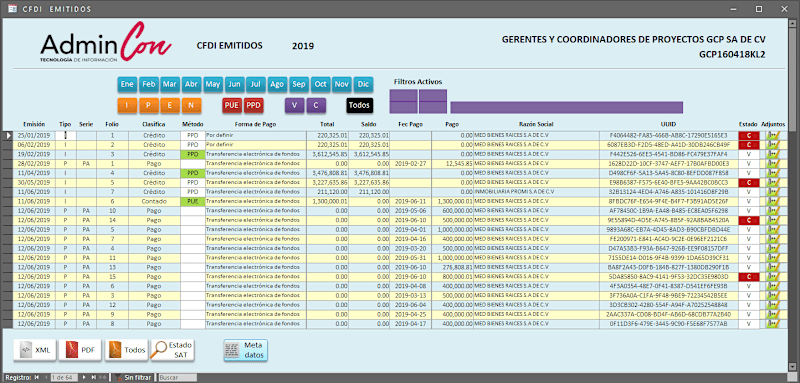Click the Saldo column header
Screen dimensions: 800x383
tap(369, 124)
